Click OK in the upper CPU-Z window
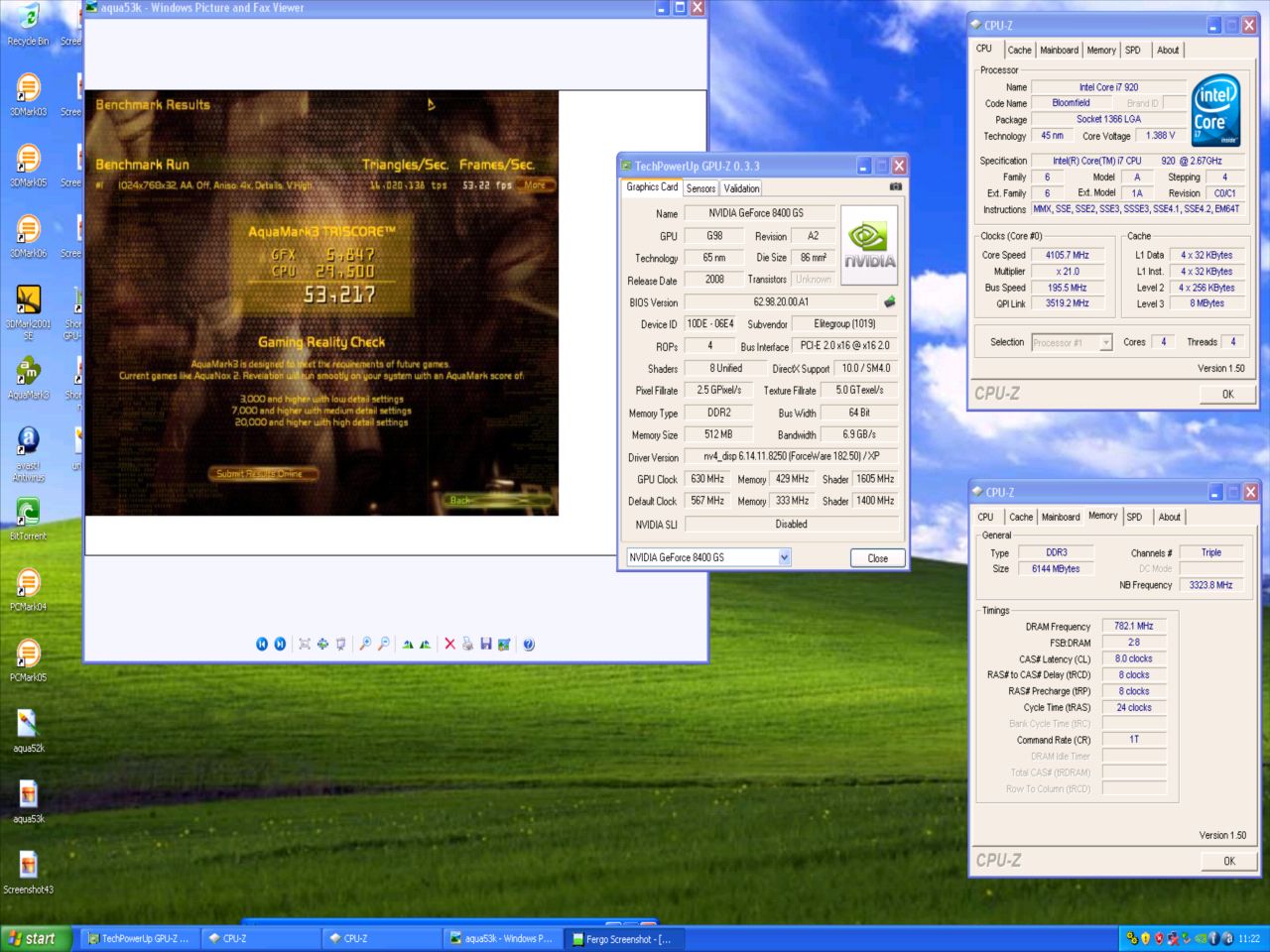 coord(1227,394)
